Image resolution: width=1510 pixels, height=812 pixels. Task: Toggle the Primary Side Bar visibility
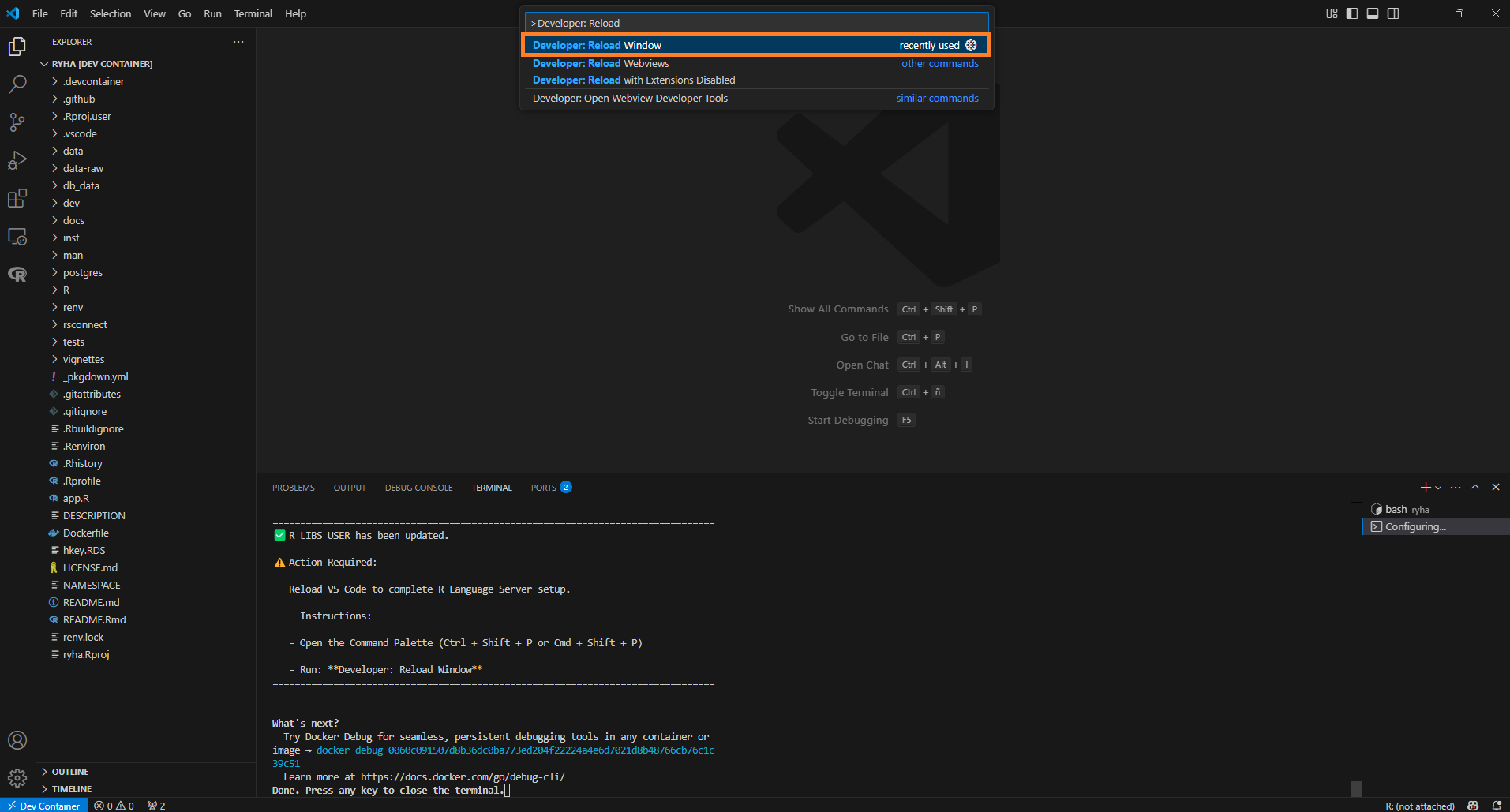(x=1352, y=13)
